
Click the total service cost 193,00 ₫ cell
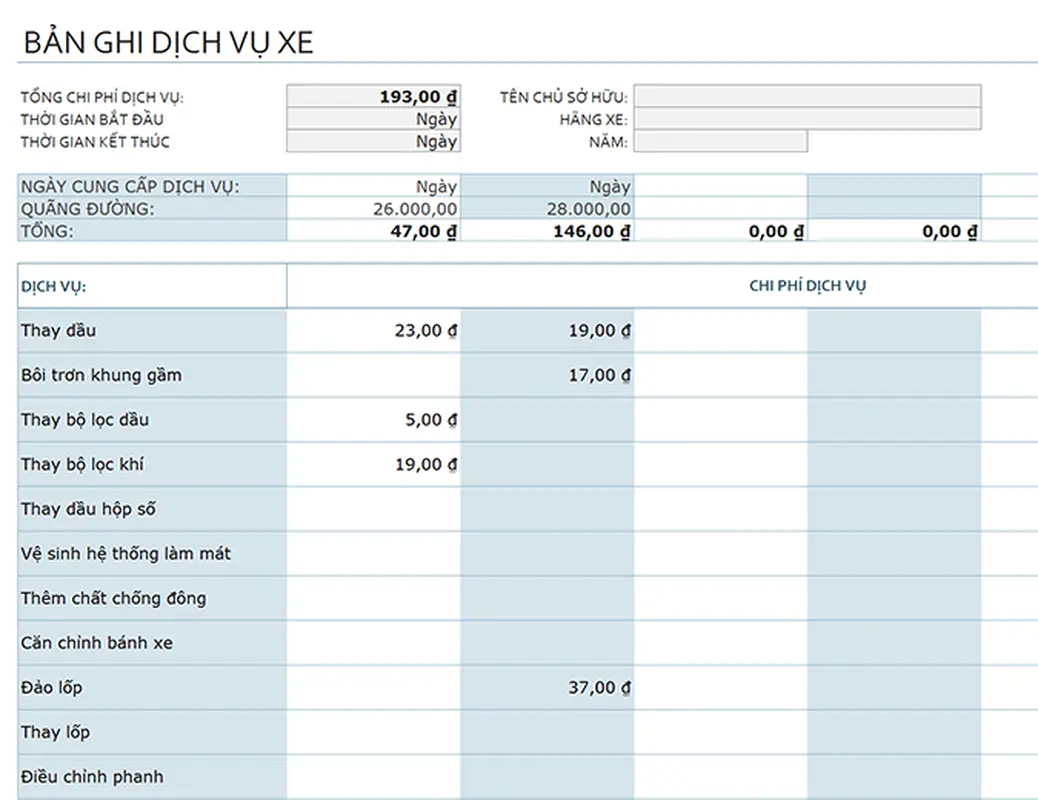click(x=373, y=97)
